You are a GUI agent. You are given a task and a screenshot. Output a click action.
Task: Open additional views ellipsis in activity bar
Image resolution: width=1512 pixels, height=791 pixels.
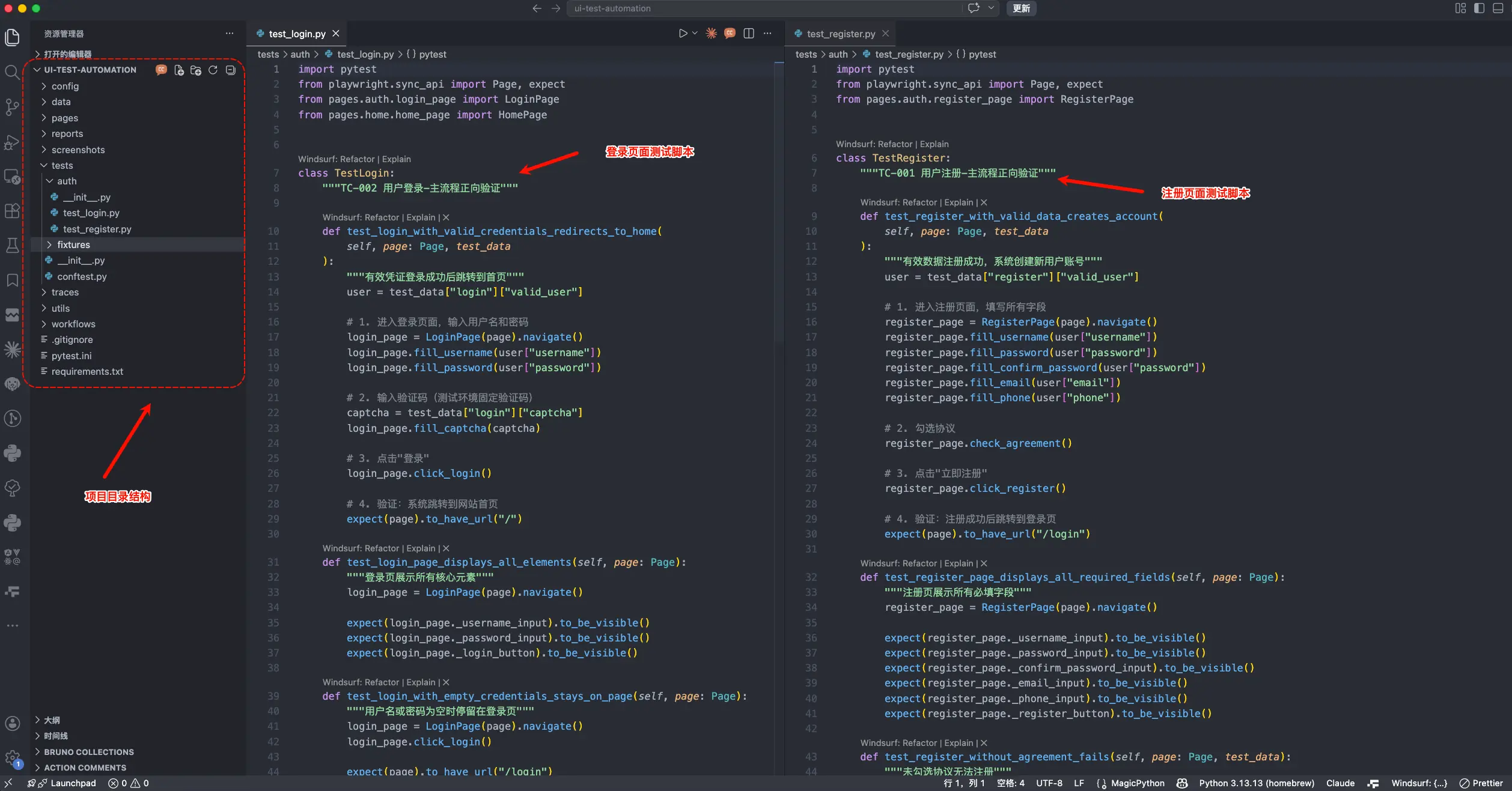[x=12, y=626]
